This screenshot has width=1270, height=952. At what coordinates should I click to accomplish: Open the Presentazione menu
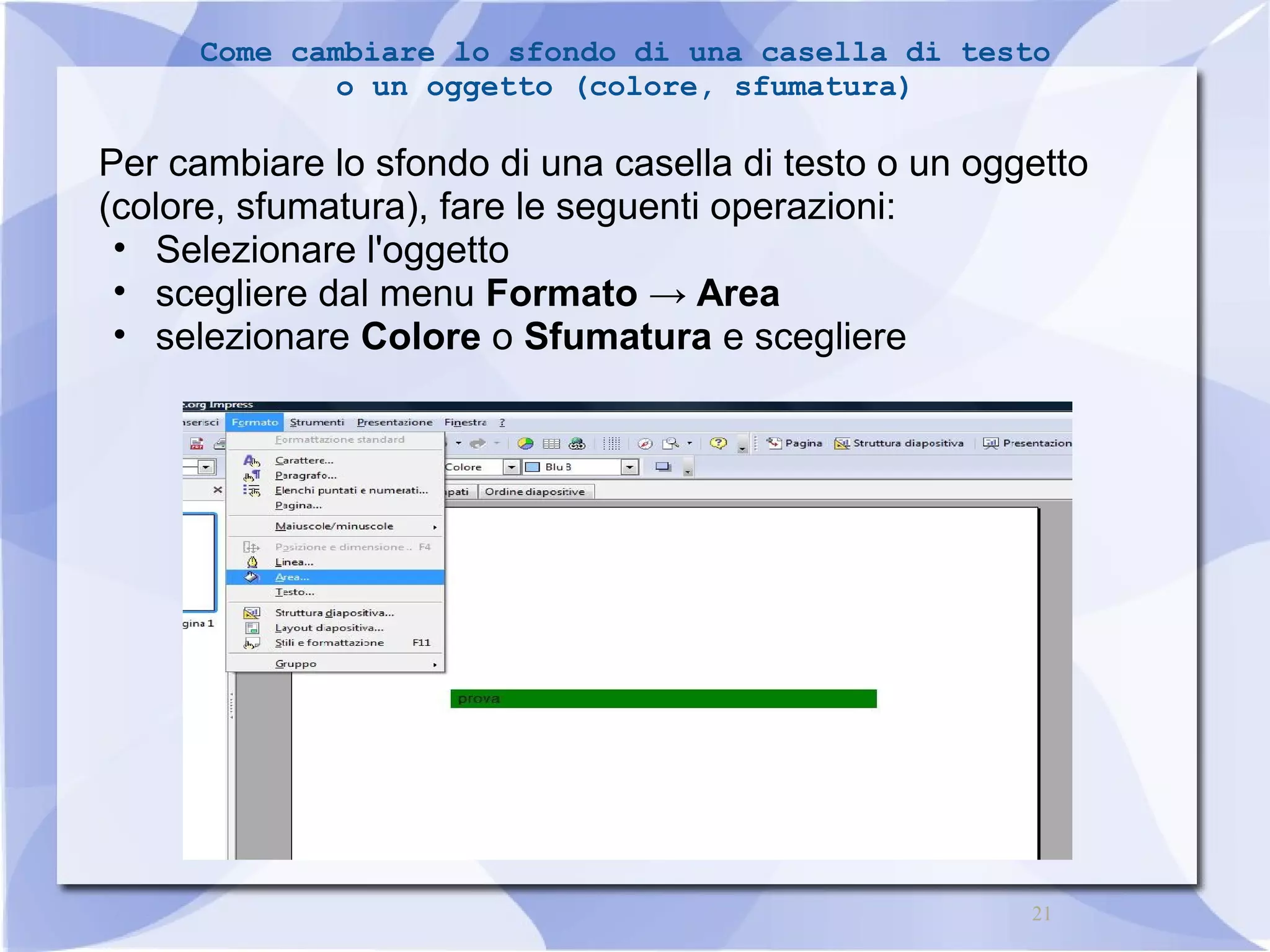[395, 422]
